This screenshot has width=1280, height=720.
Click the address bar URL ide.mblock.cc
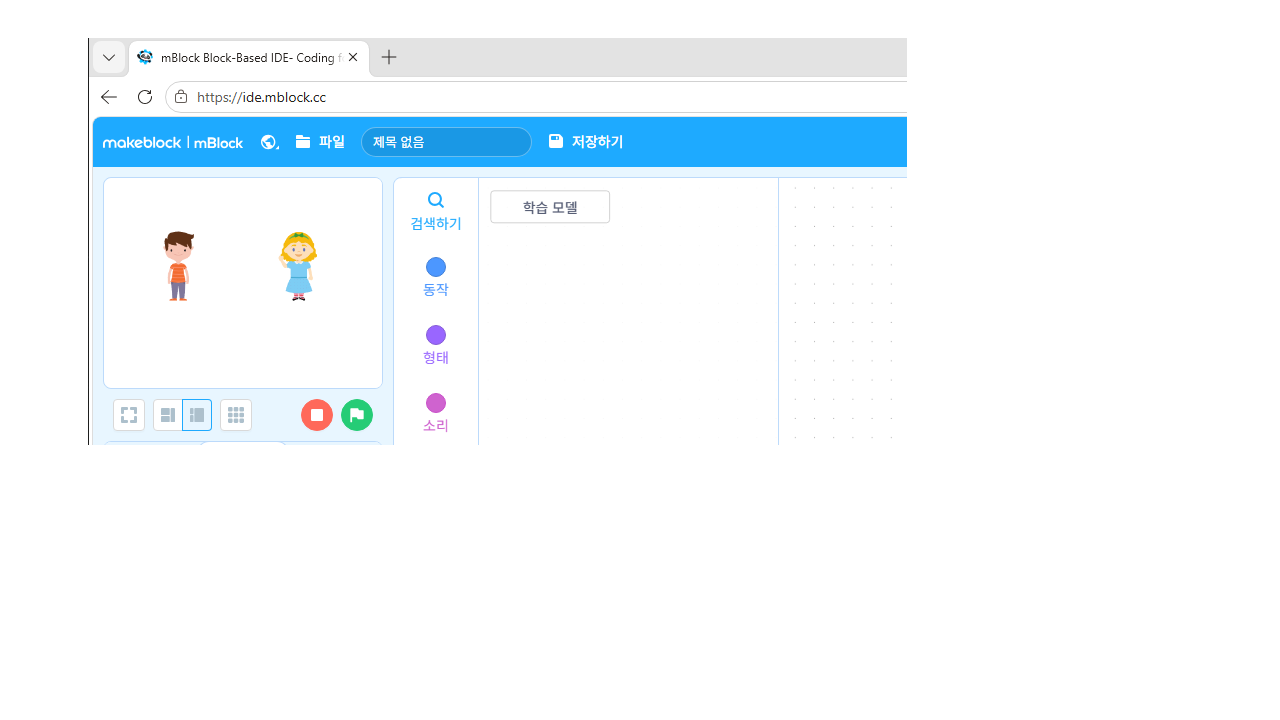click(262, 97)
